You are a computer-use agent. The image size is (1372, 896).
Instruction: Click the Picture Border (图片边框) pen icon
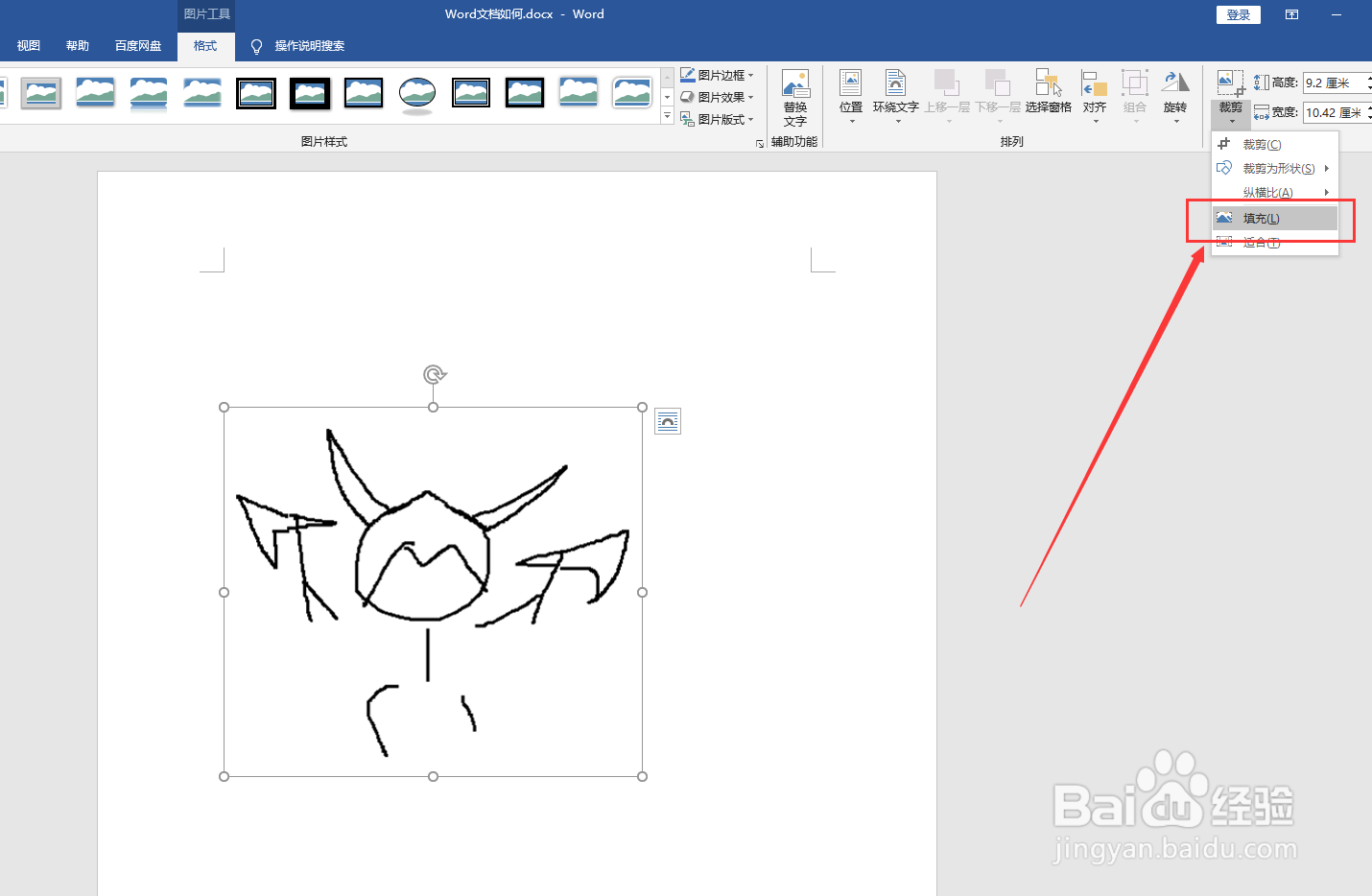pyautogui.click(x=687, y=75)
